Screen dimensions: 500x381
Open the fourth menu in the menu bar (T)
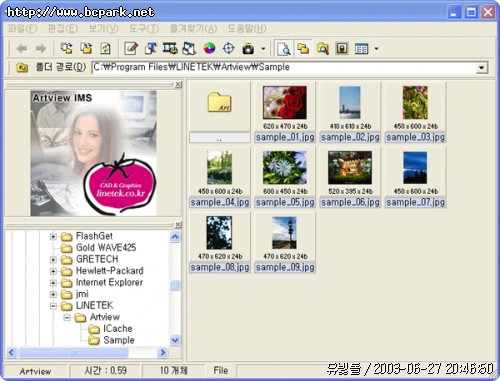coord(144,29)
